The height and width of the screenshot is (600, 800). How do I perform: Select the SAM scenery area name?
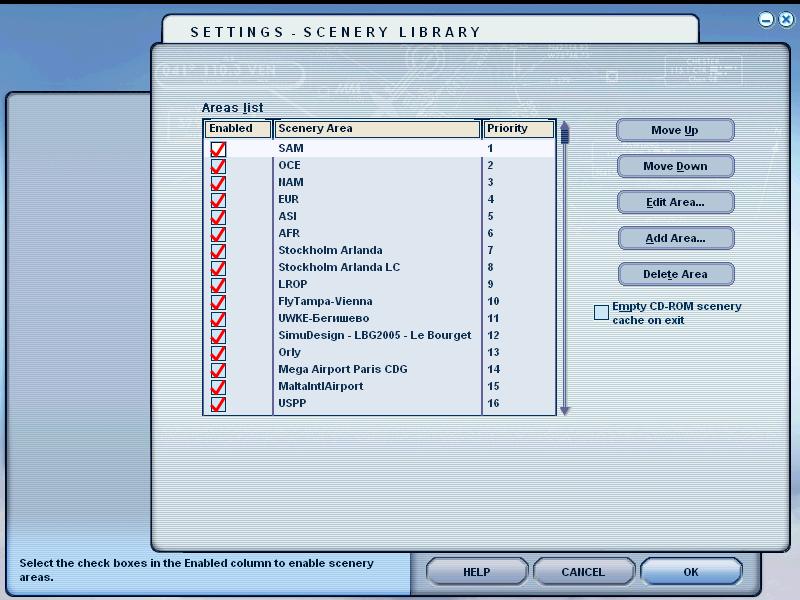coord(291,148)
